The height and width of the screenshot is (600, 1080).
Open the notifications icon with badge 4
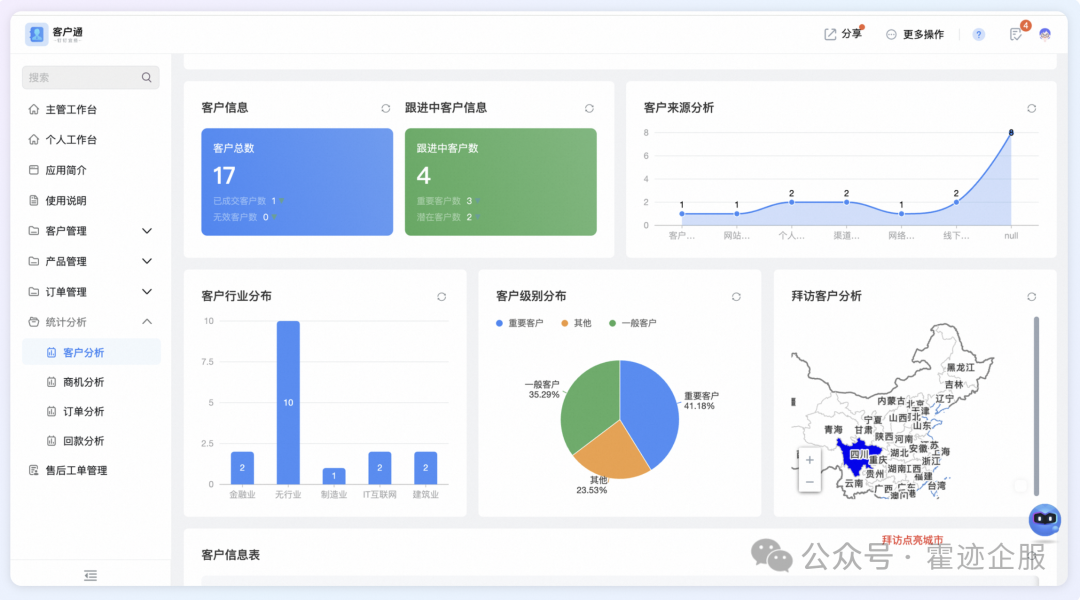(1017, 34)
